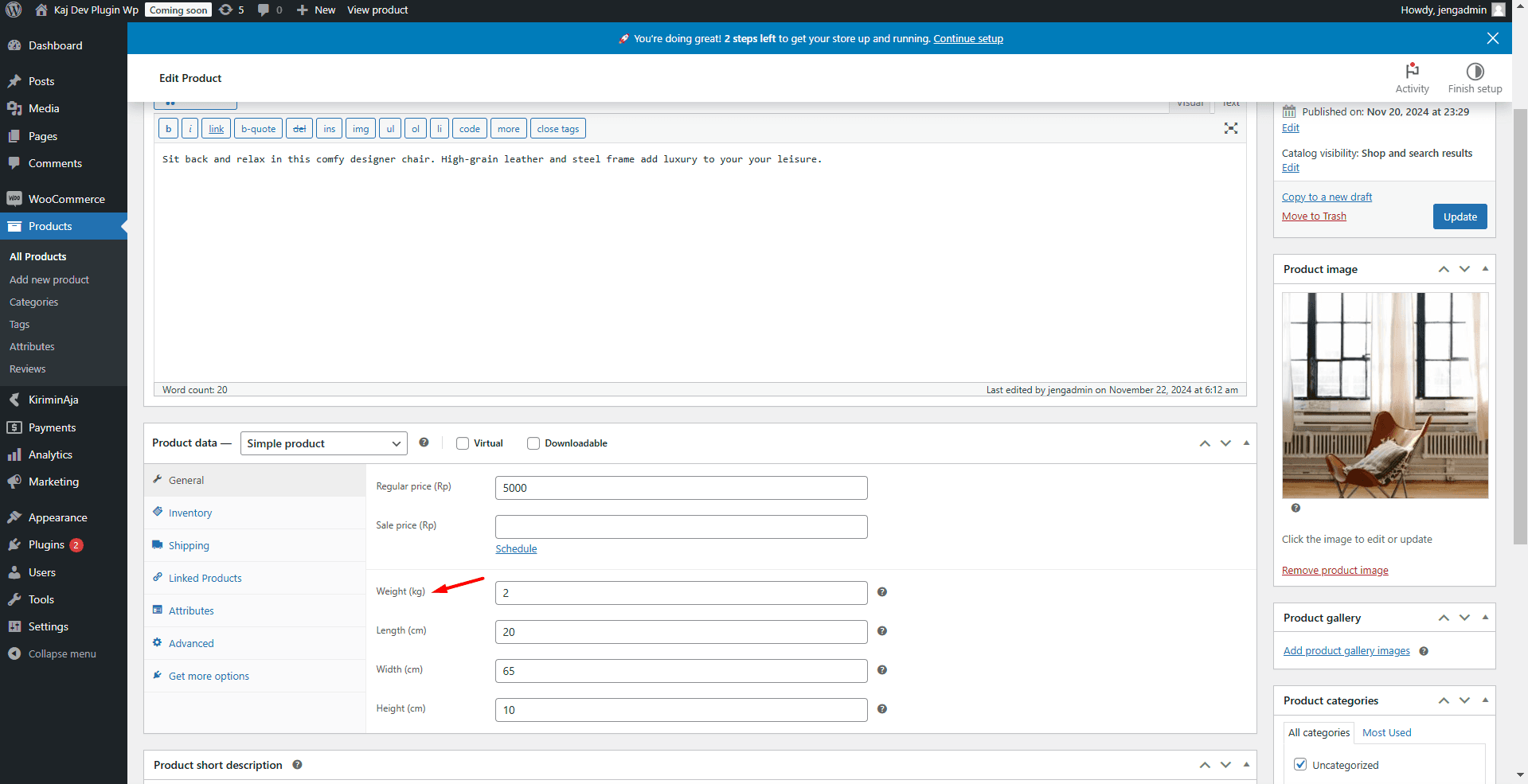Open the Shipping tab in Product data
This screenshot has width=1528, height=784.
click(x=188, y=545)
